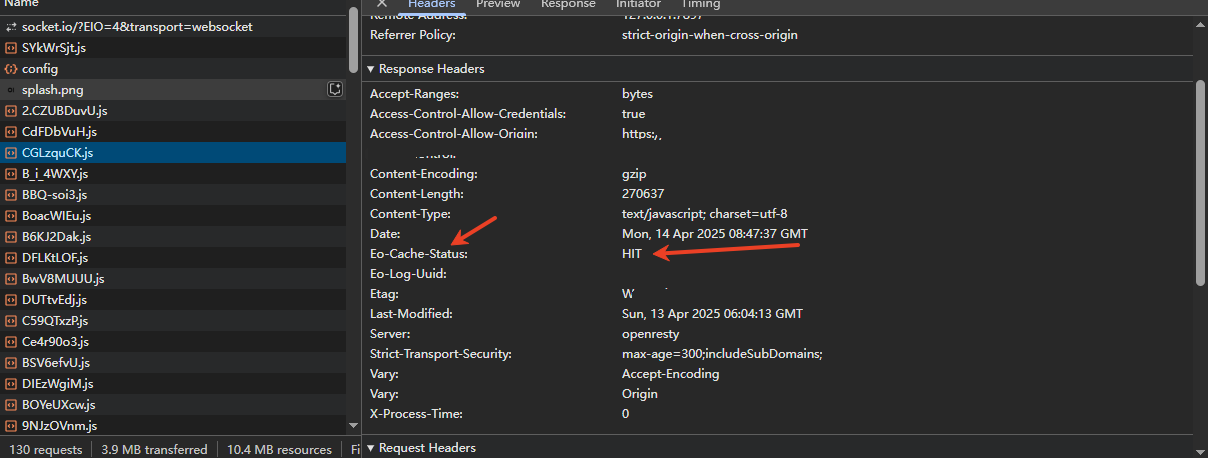Click the JS file icon next to SYkWrSjt.js

coord(11,48)
